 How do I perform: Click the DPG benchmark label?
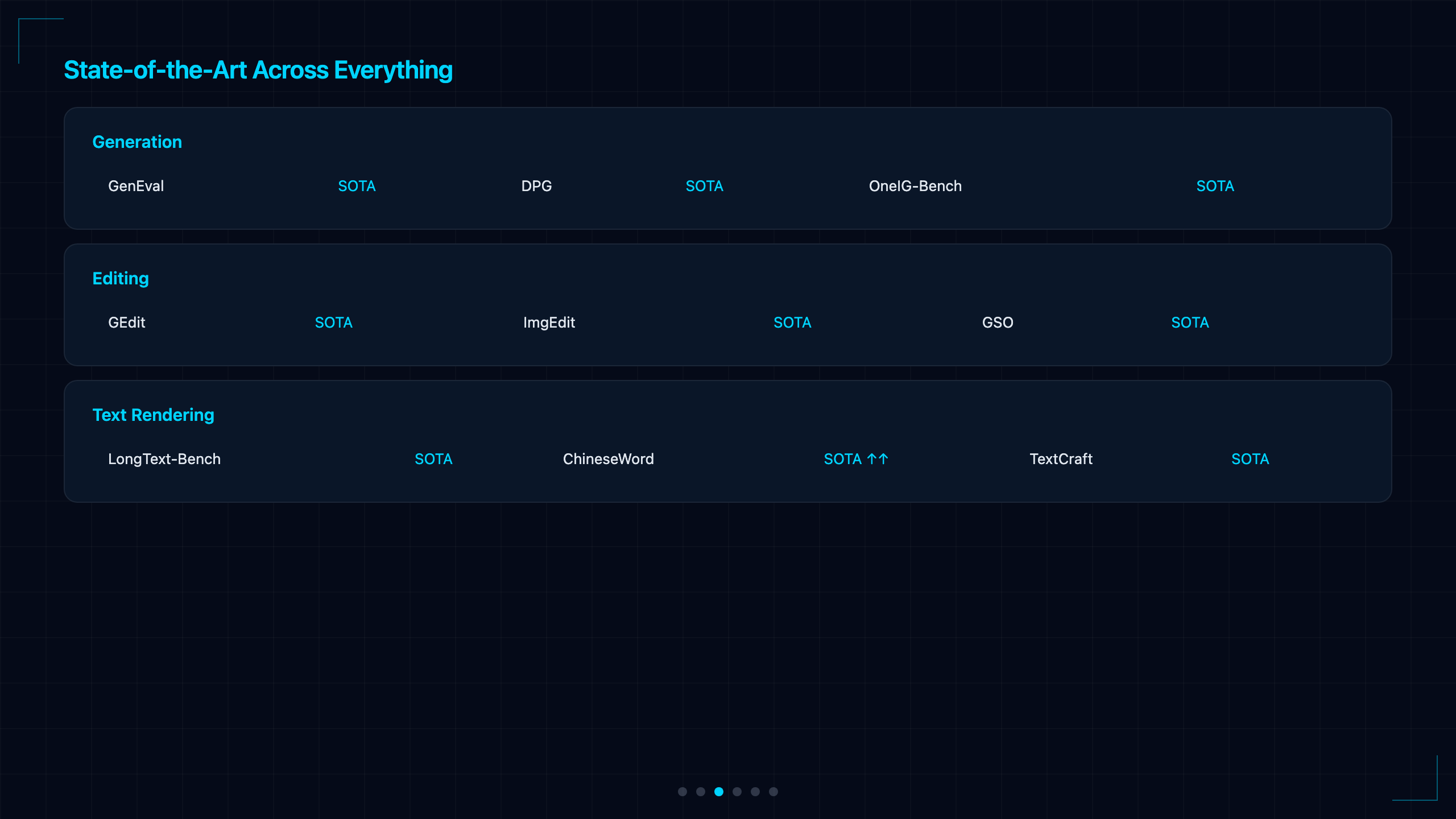(x=536, y=186)
